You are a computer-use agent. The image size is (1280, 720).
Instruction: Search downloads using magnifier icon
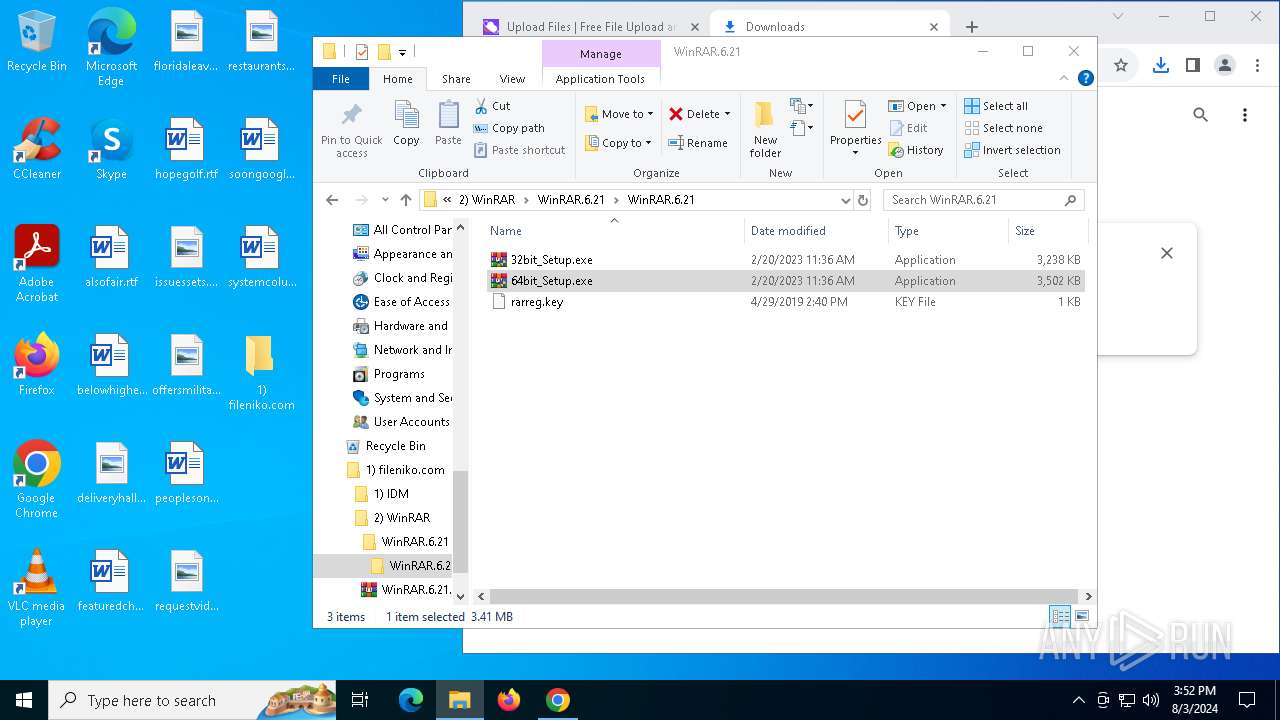[x=1201, y=115]
